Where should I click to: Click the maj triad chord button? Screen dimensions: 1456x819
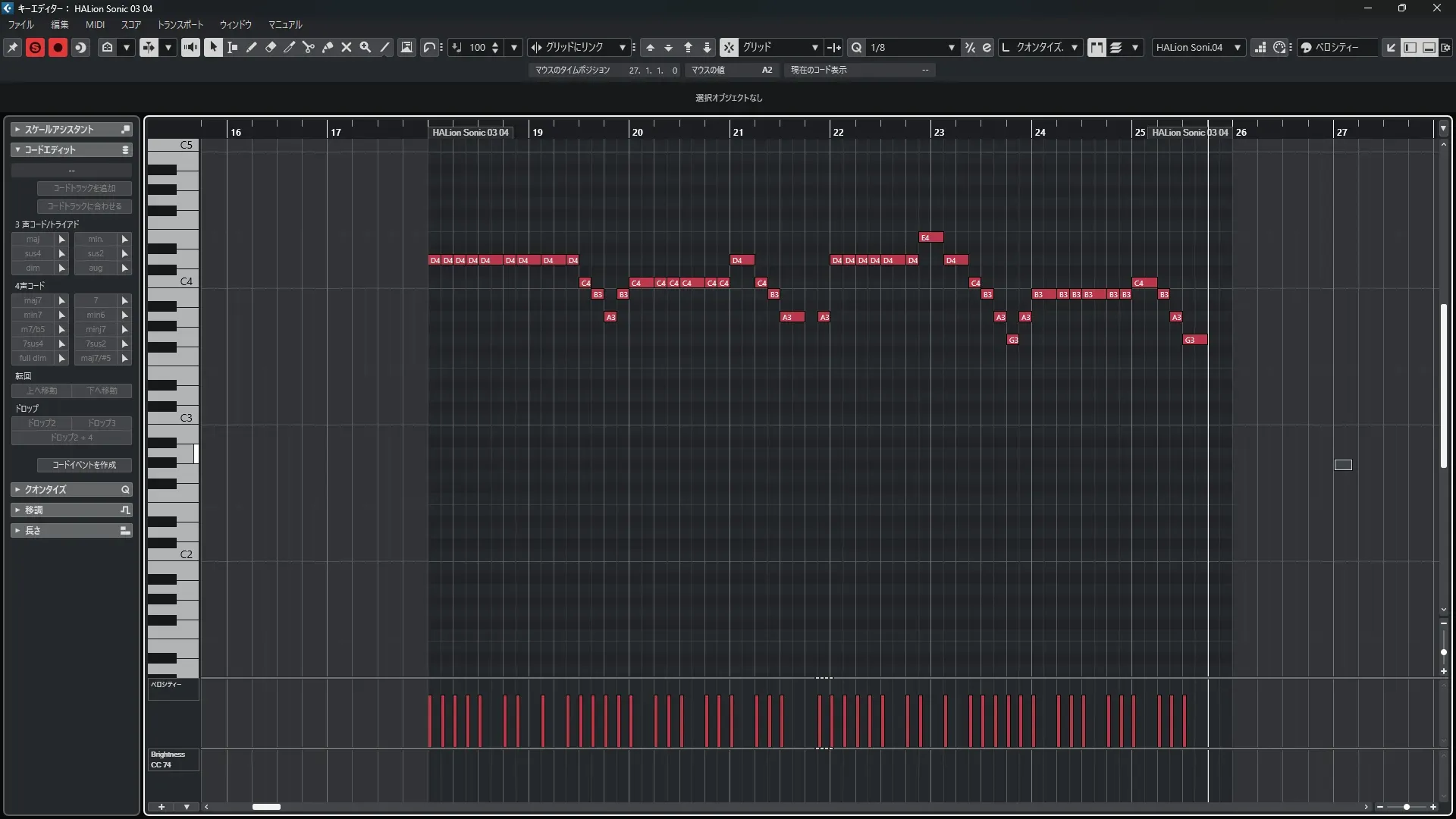coord(33,239)
